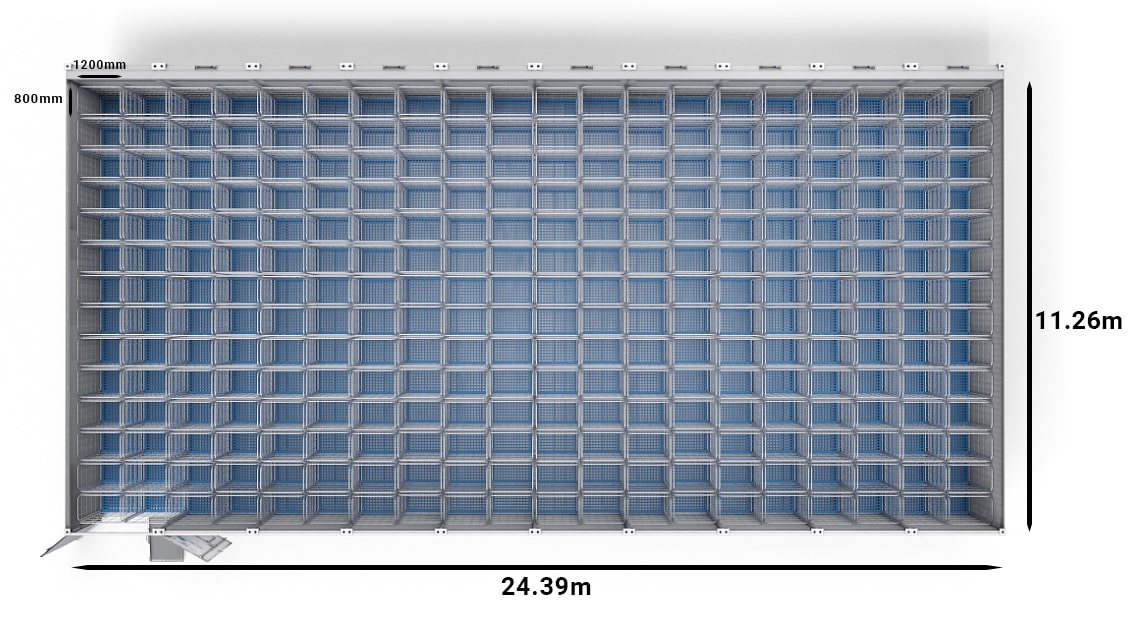Click the short arrow beneath the 1200mm label

click(x=98, y=75)
